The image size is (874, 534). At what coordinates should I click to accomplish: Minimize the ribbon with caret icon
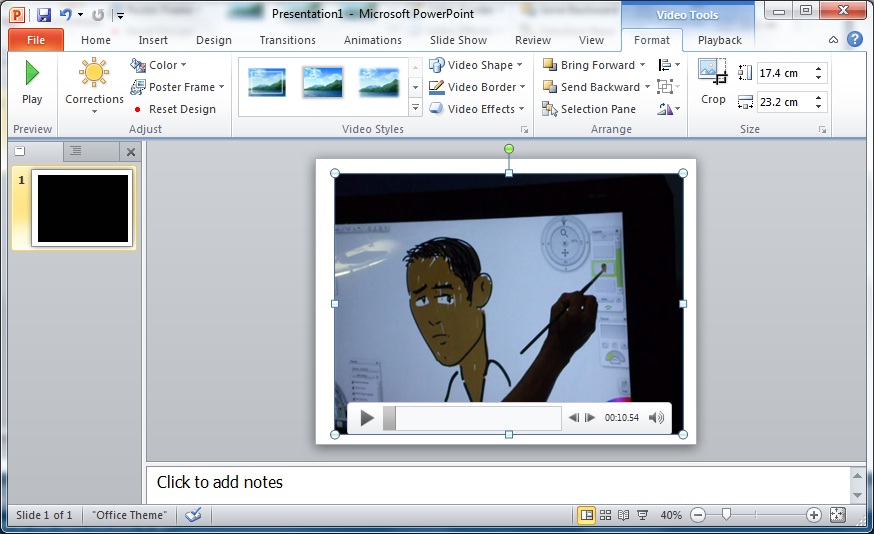[833, 40]
